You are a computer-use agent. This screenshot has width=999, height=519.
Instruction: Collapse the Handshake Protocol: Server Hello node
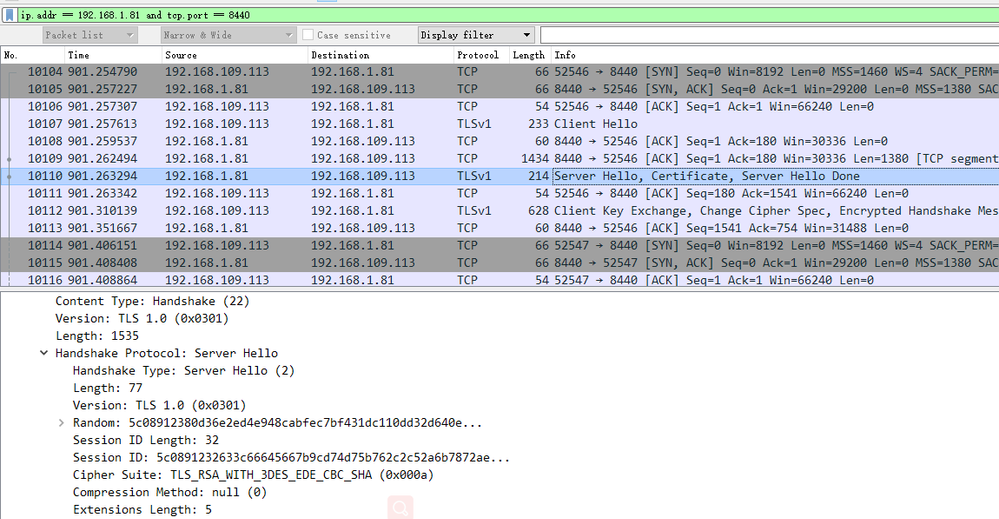click(44, 353)
